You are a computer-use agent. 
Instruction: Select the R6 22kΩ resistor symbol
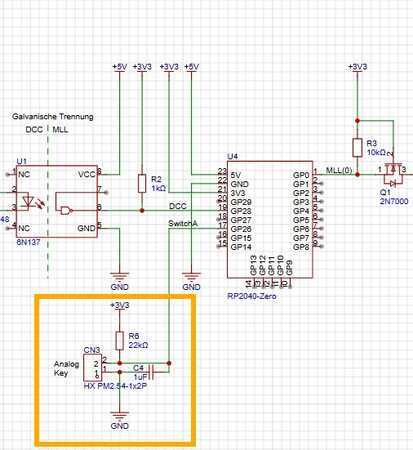[120, 341]
